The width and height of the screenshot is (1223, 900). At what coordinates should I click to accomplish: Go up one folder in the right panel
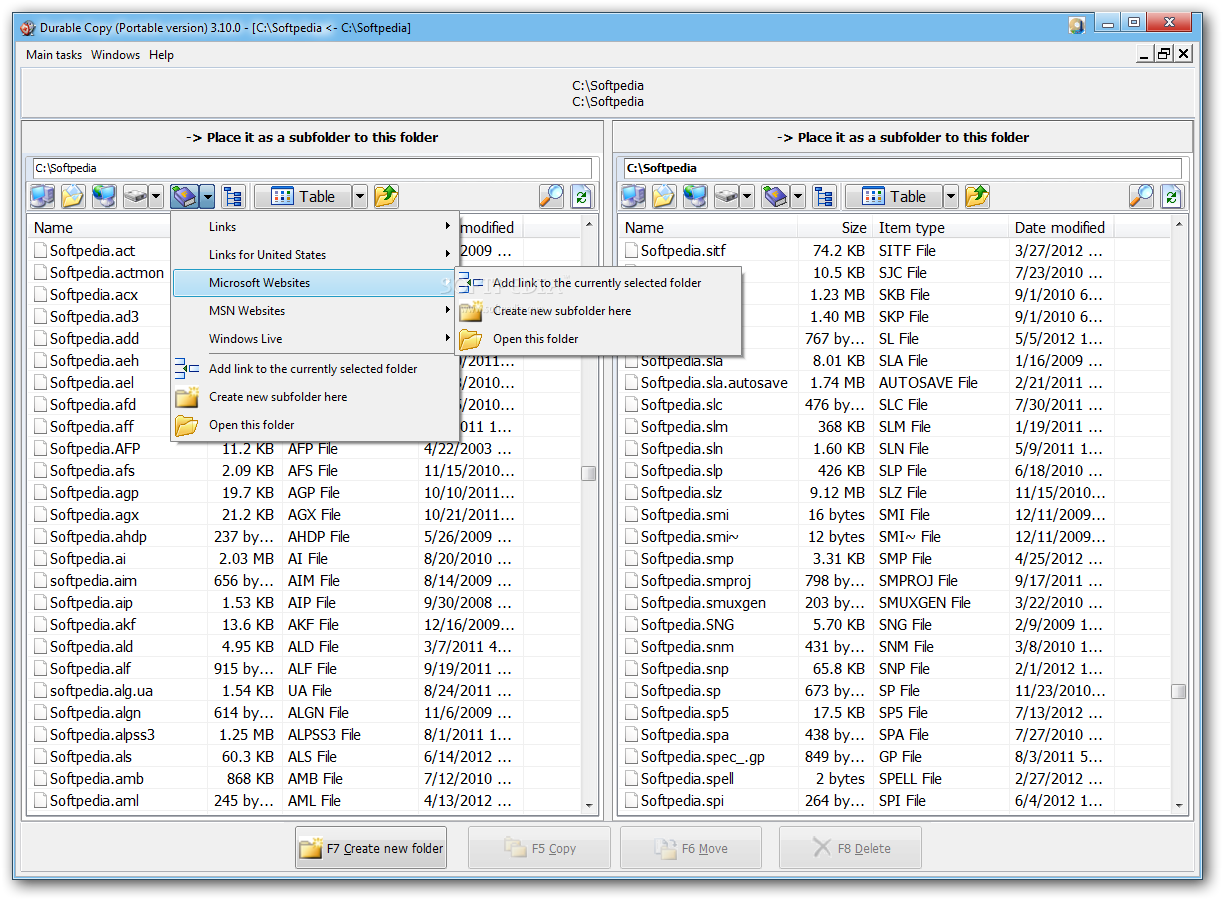[978, 196]
